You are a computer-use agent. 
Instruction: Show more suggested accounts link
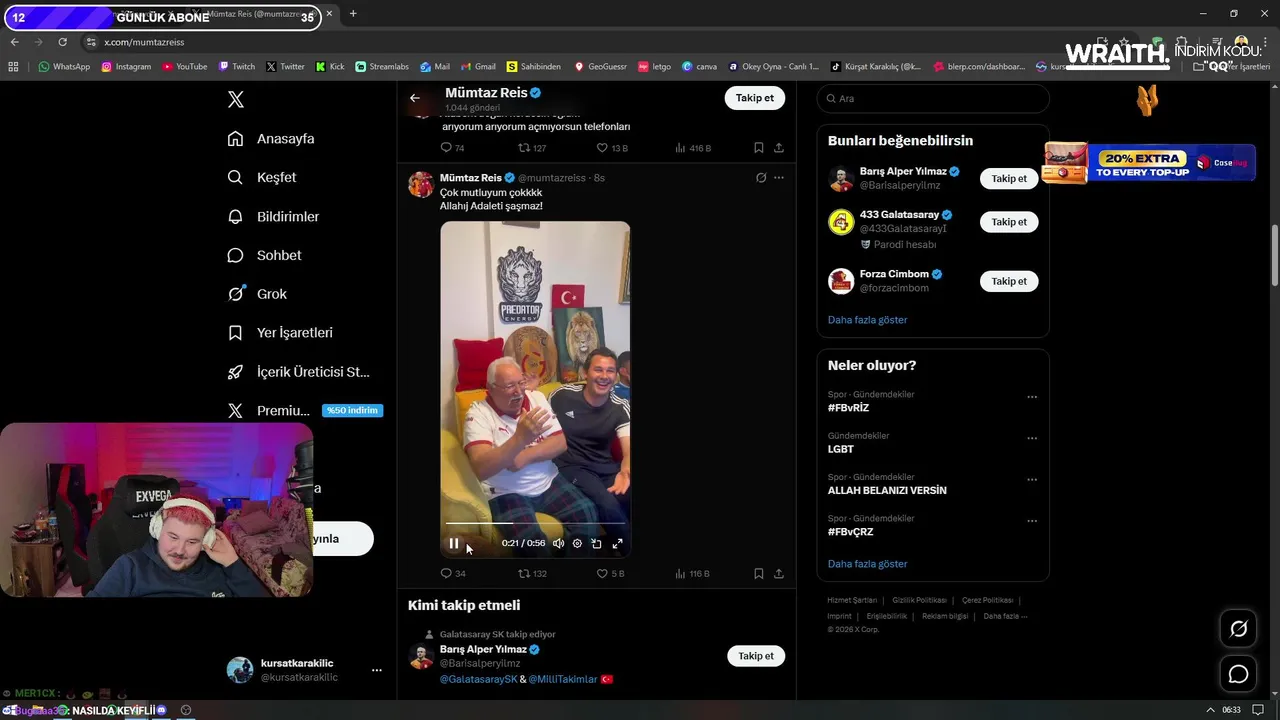[x=868, y=320]
